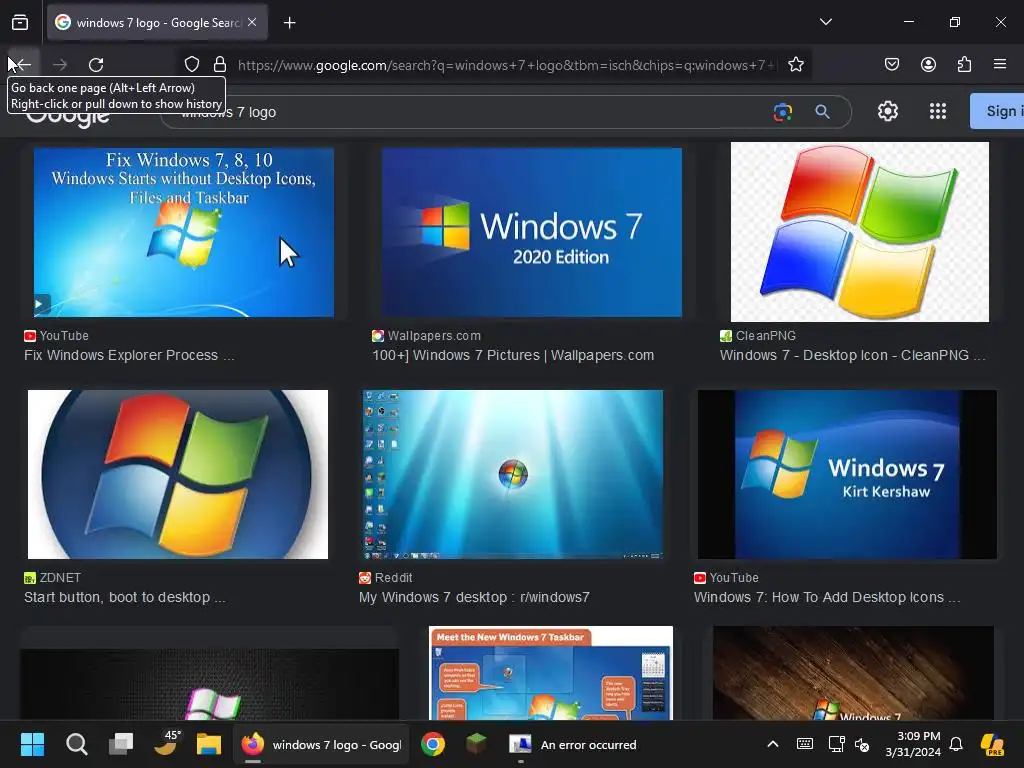The image size is (1024, 768).
Task: Click the Sign in button
Action: coord(997,111)
